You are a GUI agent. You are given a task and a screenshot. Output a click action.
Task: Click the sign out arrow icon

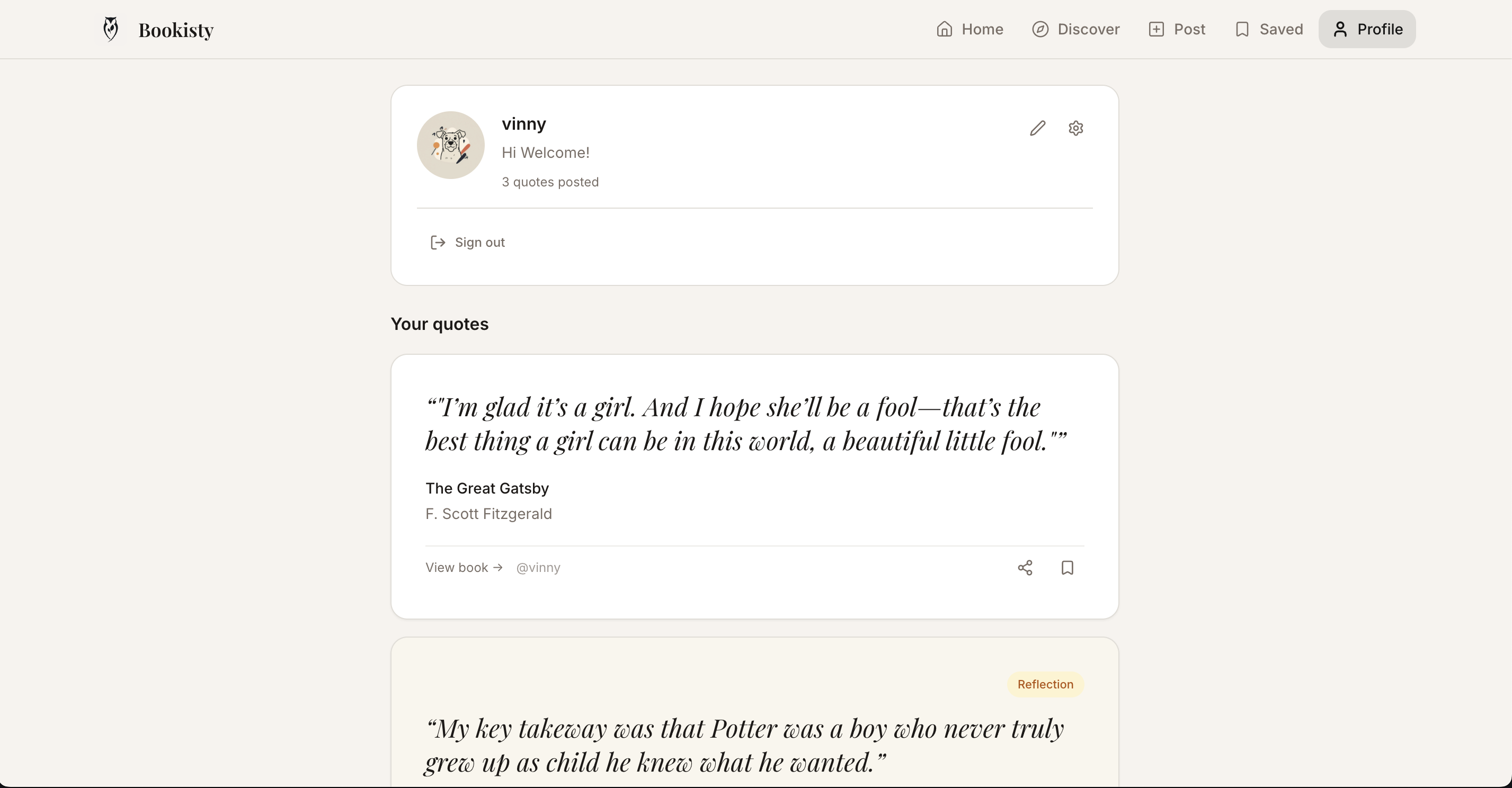(x=437, y=243)
